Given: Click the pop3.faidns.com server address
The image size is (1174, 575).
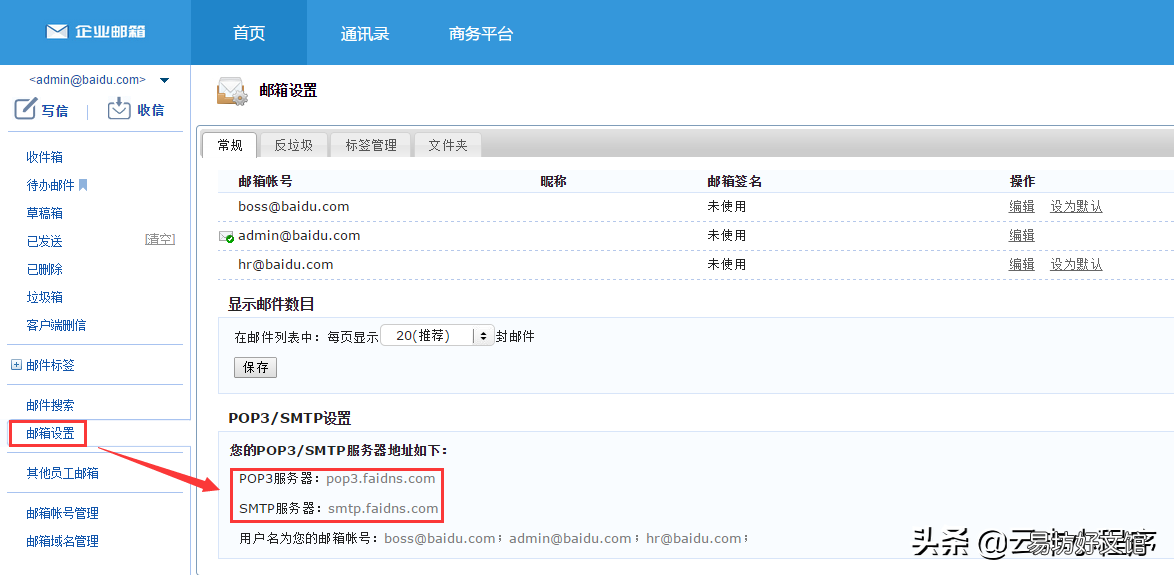Looking at the screenshot, I should click(x=380, y=478).
